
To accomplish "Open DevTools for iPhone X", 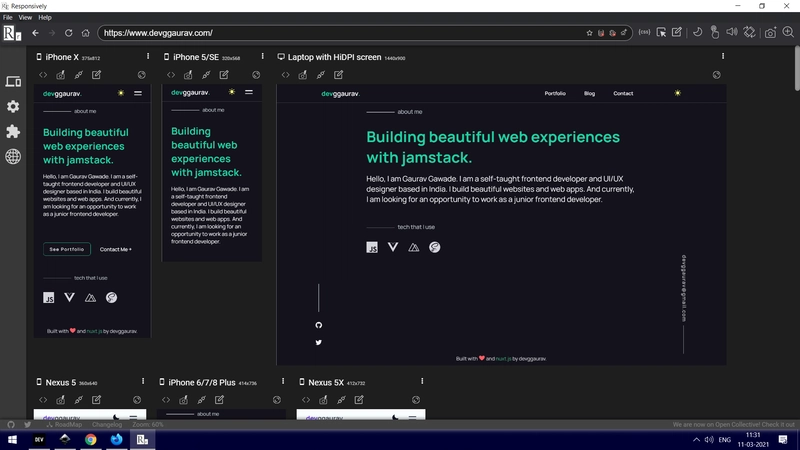I will [43, 75].
